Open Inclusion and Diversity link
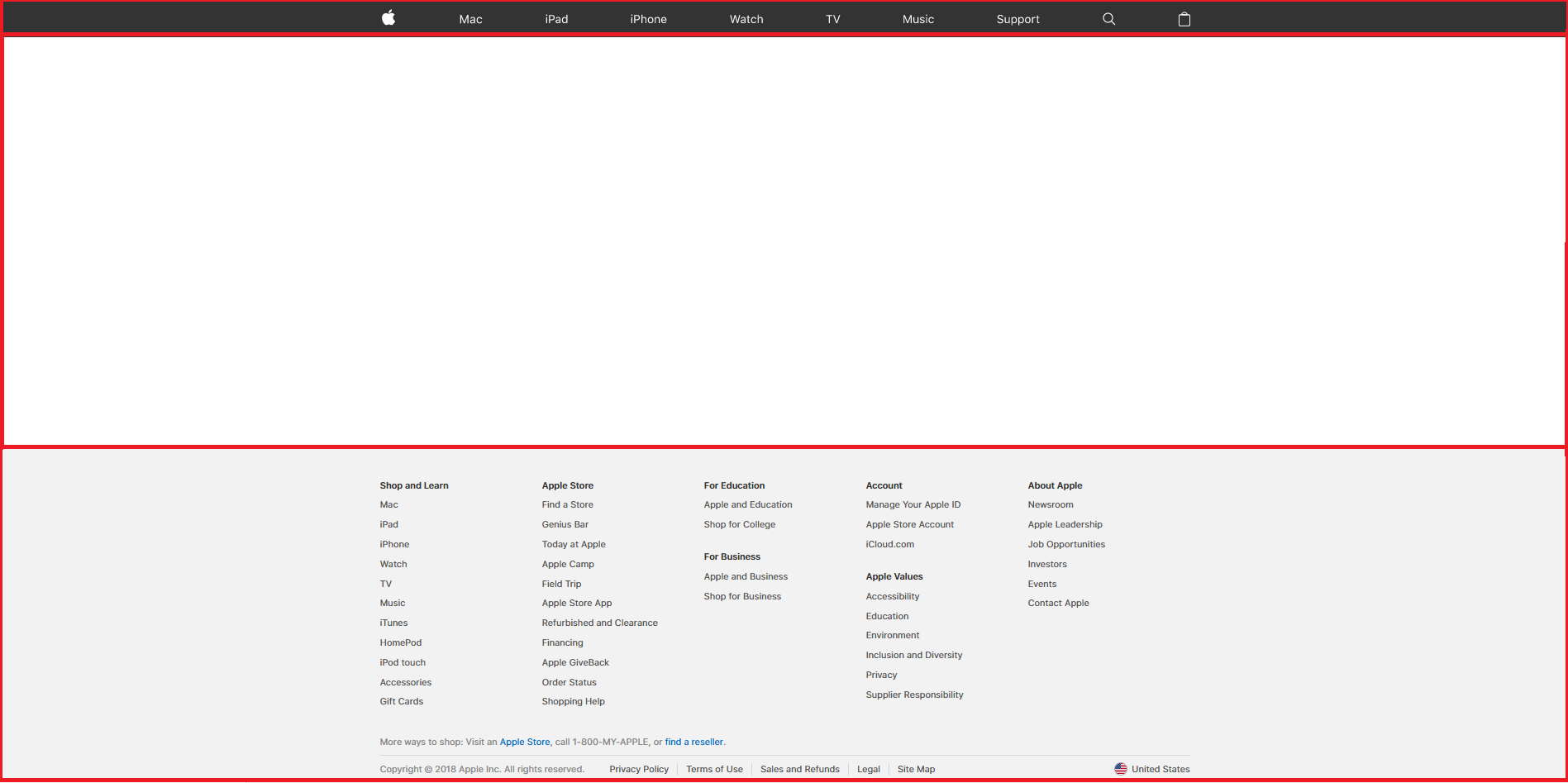This screenshot has height=783, width=1568. click(x=913, y=655)
